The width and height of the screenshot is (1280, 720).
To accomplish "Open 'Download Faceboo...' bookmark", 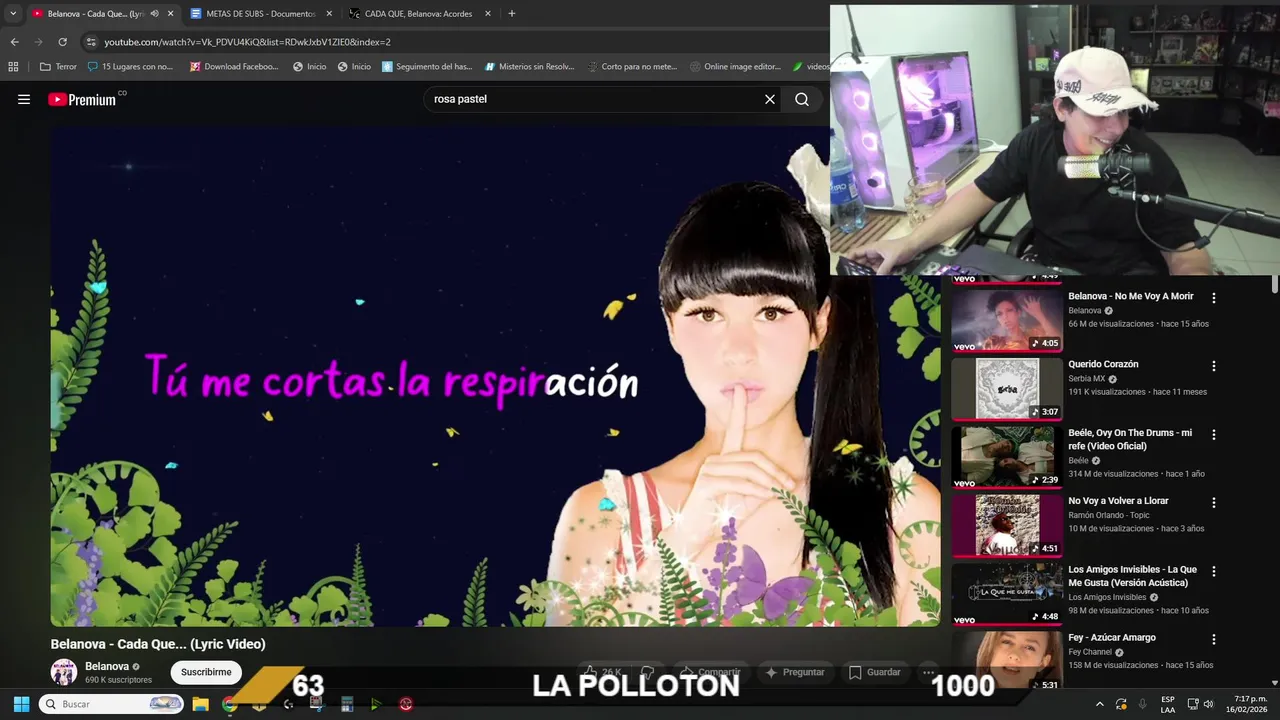I will click(234, 67).
